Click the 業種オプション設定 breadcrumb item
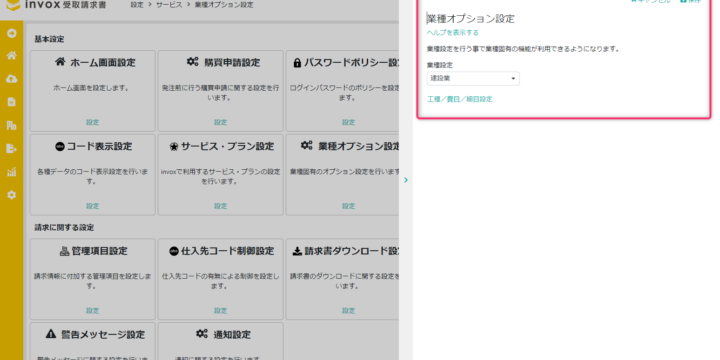 pos(224,5)
